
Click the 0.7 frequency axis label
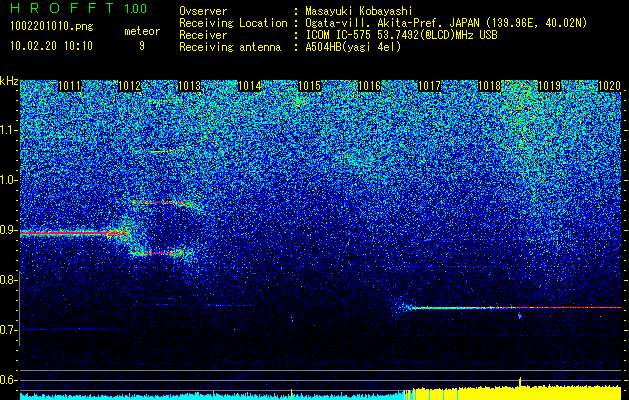point(9,330)
